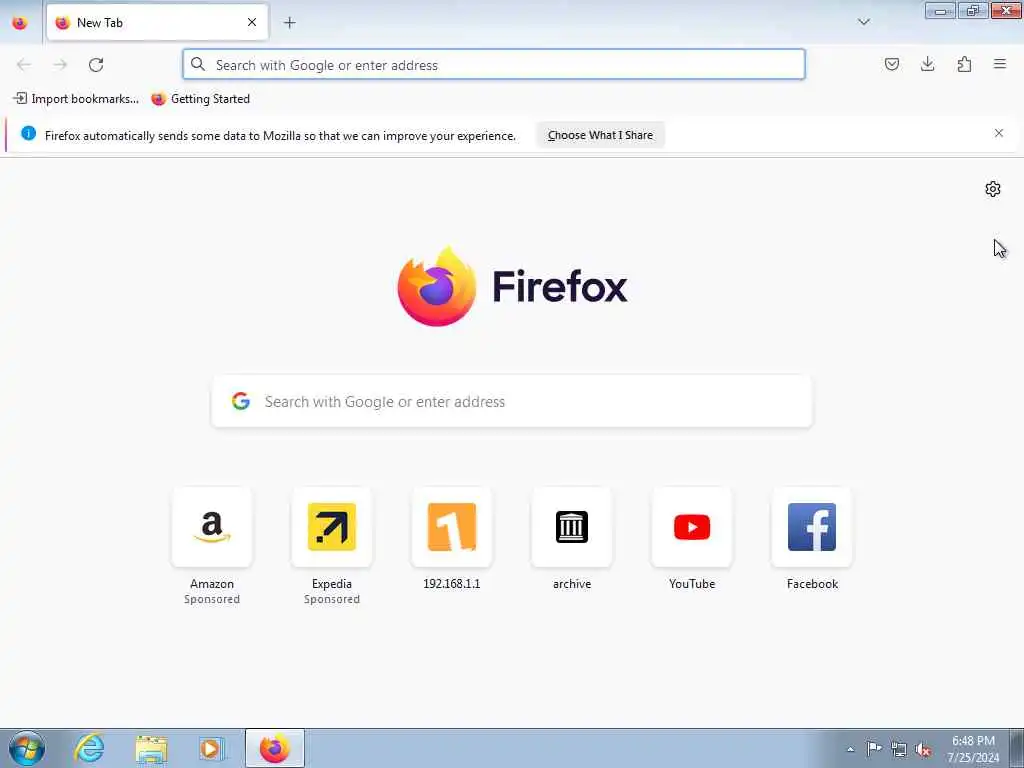The width and height of the screenshot is (1024, 768).
Task: Launch Internet Explorer from taskbar
Action: click(89, 748)
